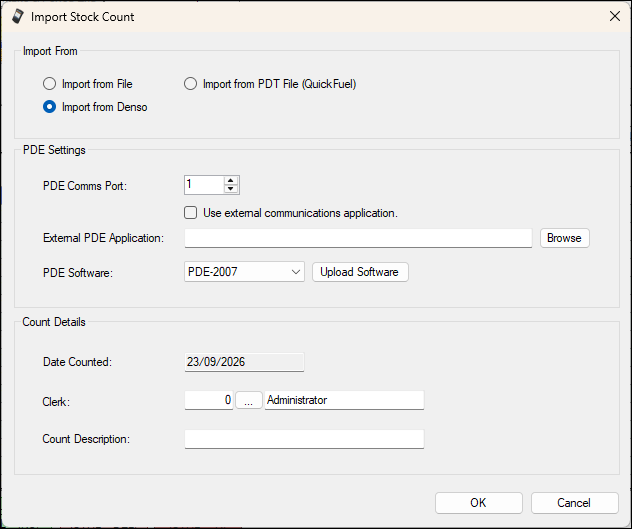Browse for external PDE application

(x=564, y=238)
